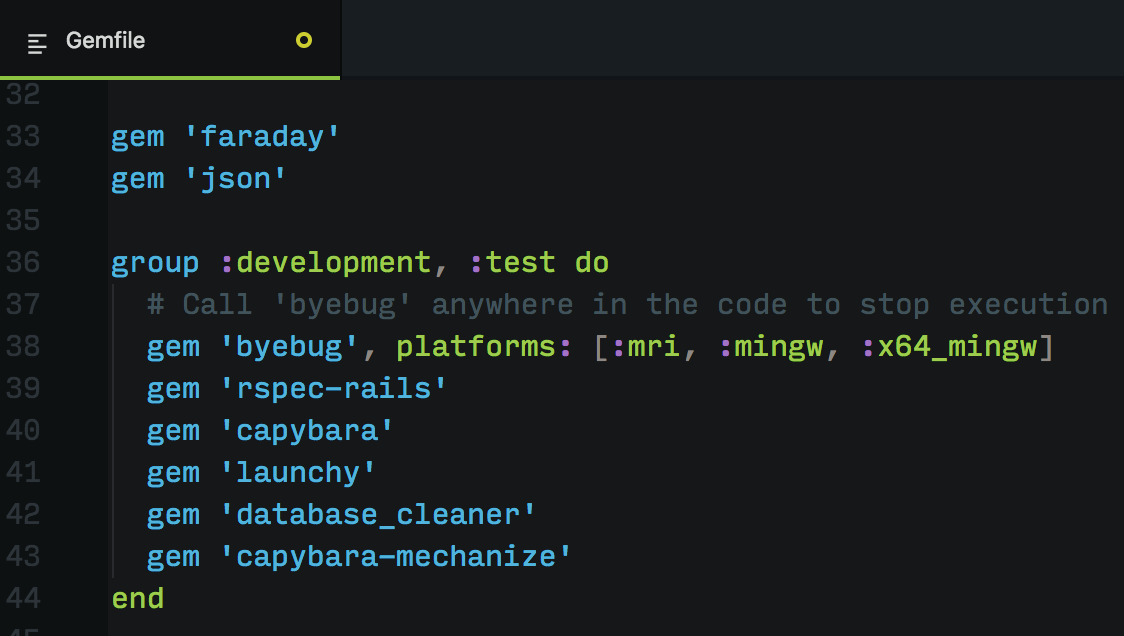
Task: Click the 'group' keyword on line 36
Action: click(x=153, y=262)
